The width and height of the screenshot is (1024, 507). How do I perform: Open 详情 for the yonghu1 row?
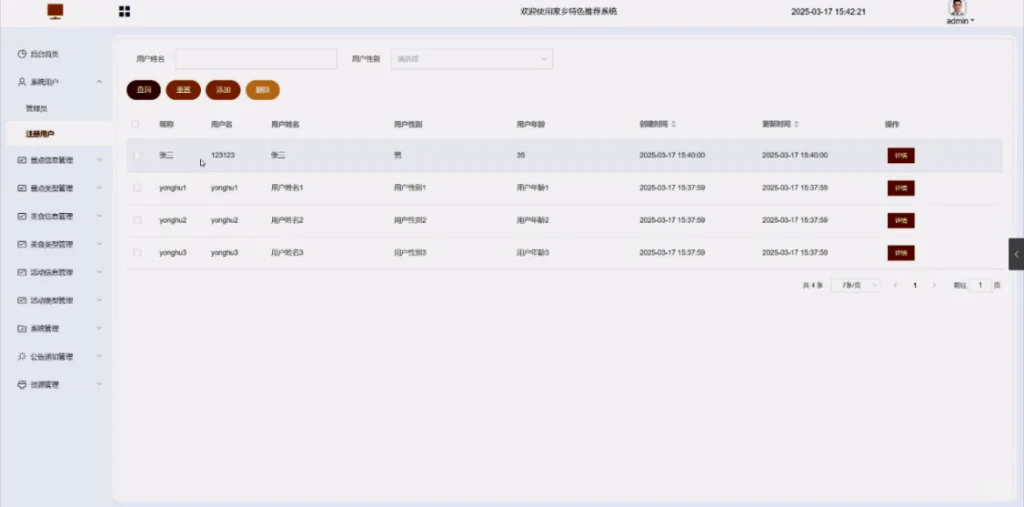[x=901, y=188]
